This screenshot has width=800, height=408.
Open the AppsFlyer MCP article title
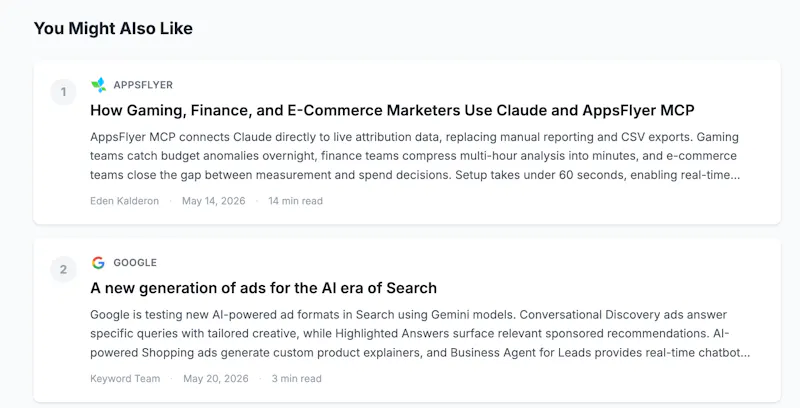[392, 110]
